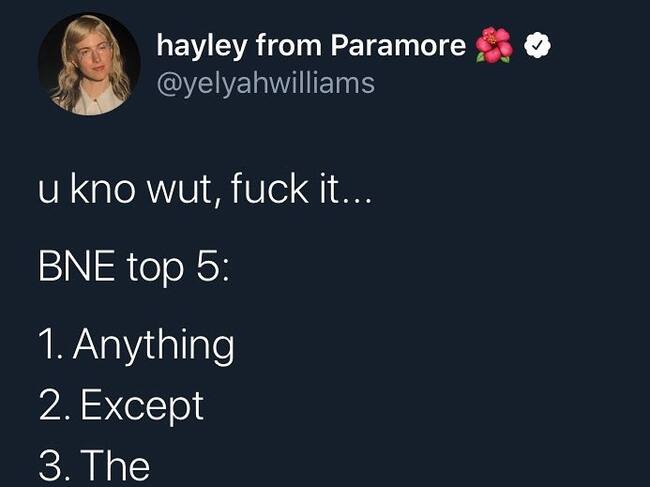This screenshot has height=487, width=650.
Task: Click list numeral '3.' before The
Action: (x=54, y=465)
